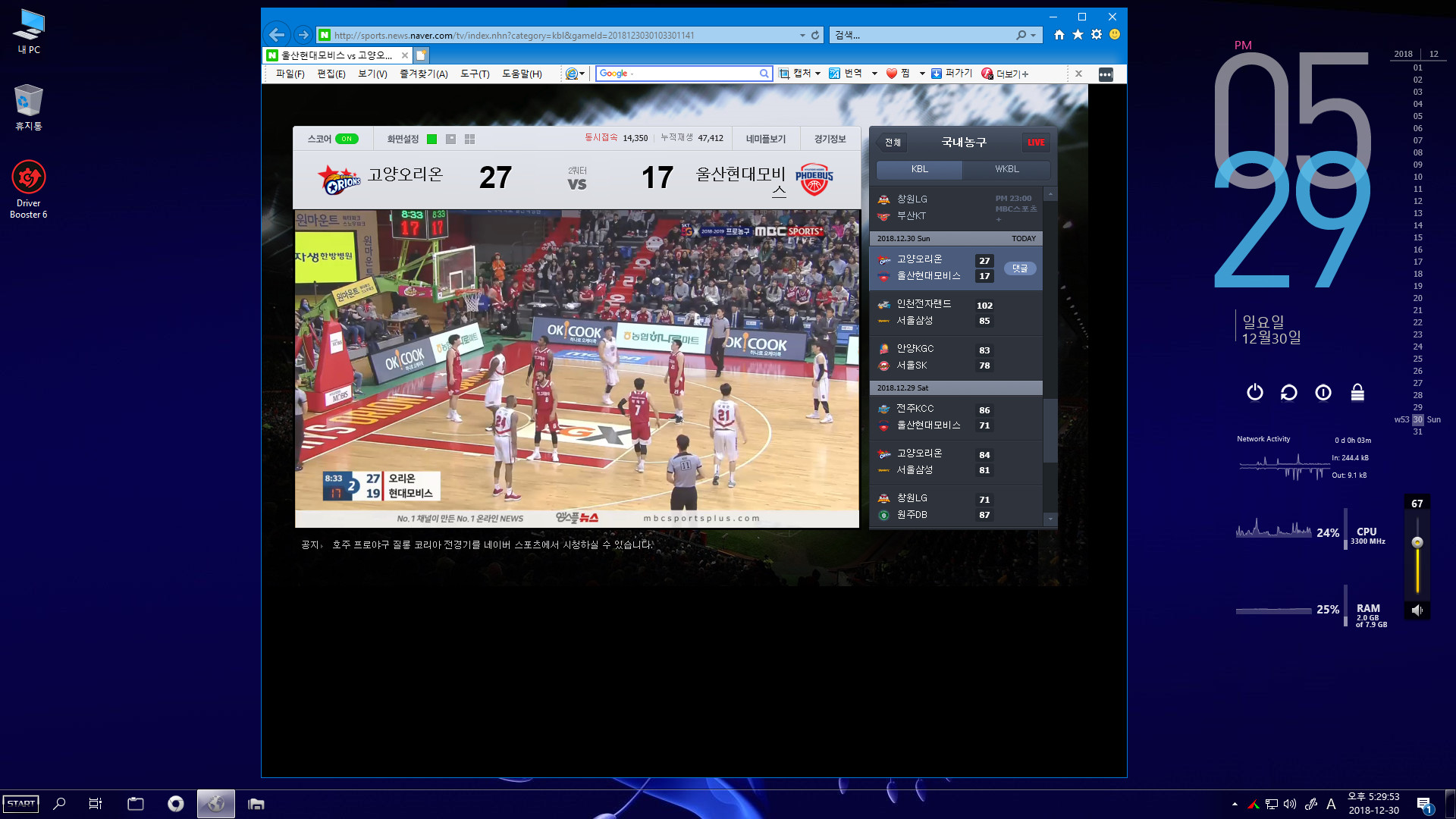Image resolution: width=1456 pixels, height=819 pixels.
Task: Click the 경기정보 button
Action: coord(830,139)
